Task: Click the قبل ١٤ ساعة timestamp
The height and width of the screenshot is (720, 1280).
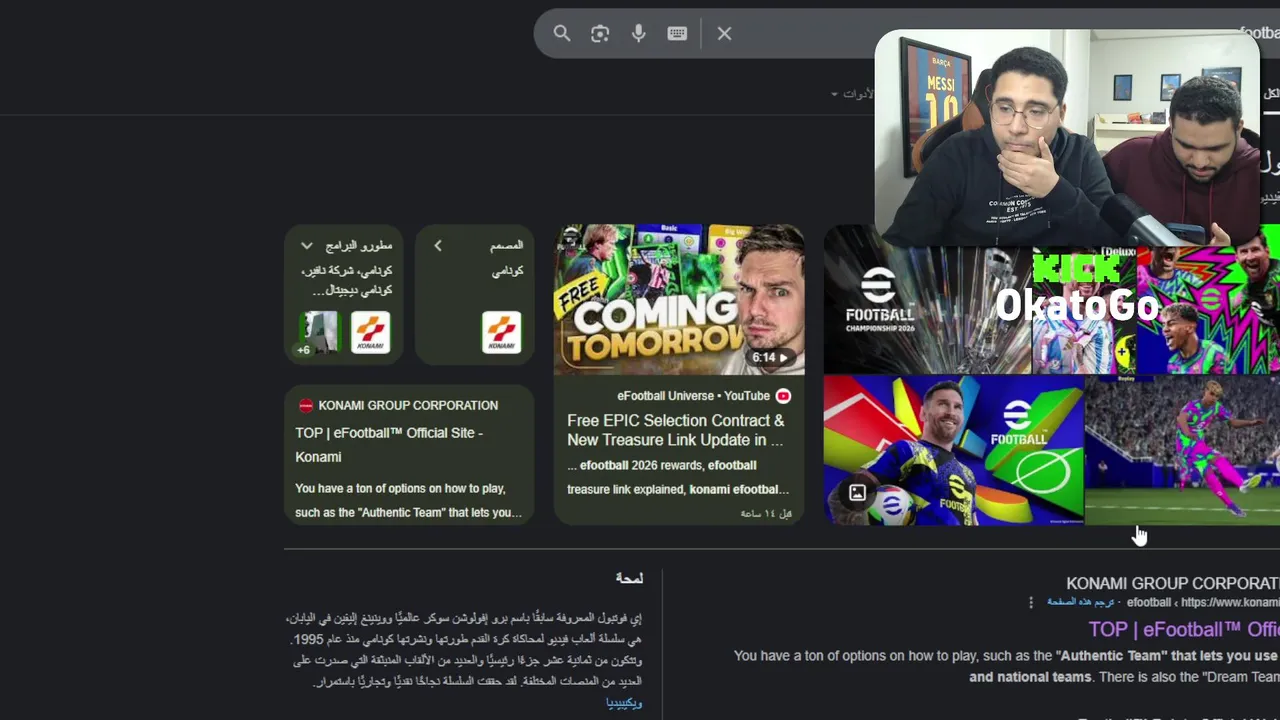Action: [x=766, y=513]
